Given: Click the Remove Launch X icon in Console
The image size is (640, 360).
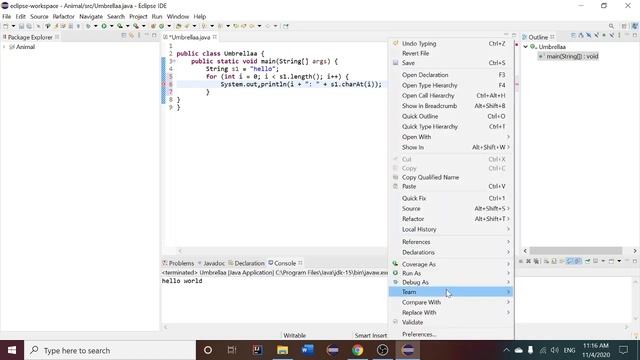Looking at the screenshot, I should click(x=528, y=261).
